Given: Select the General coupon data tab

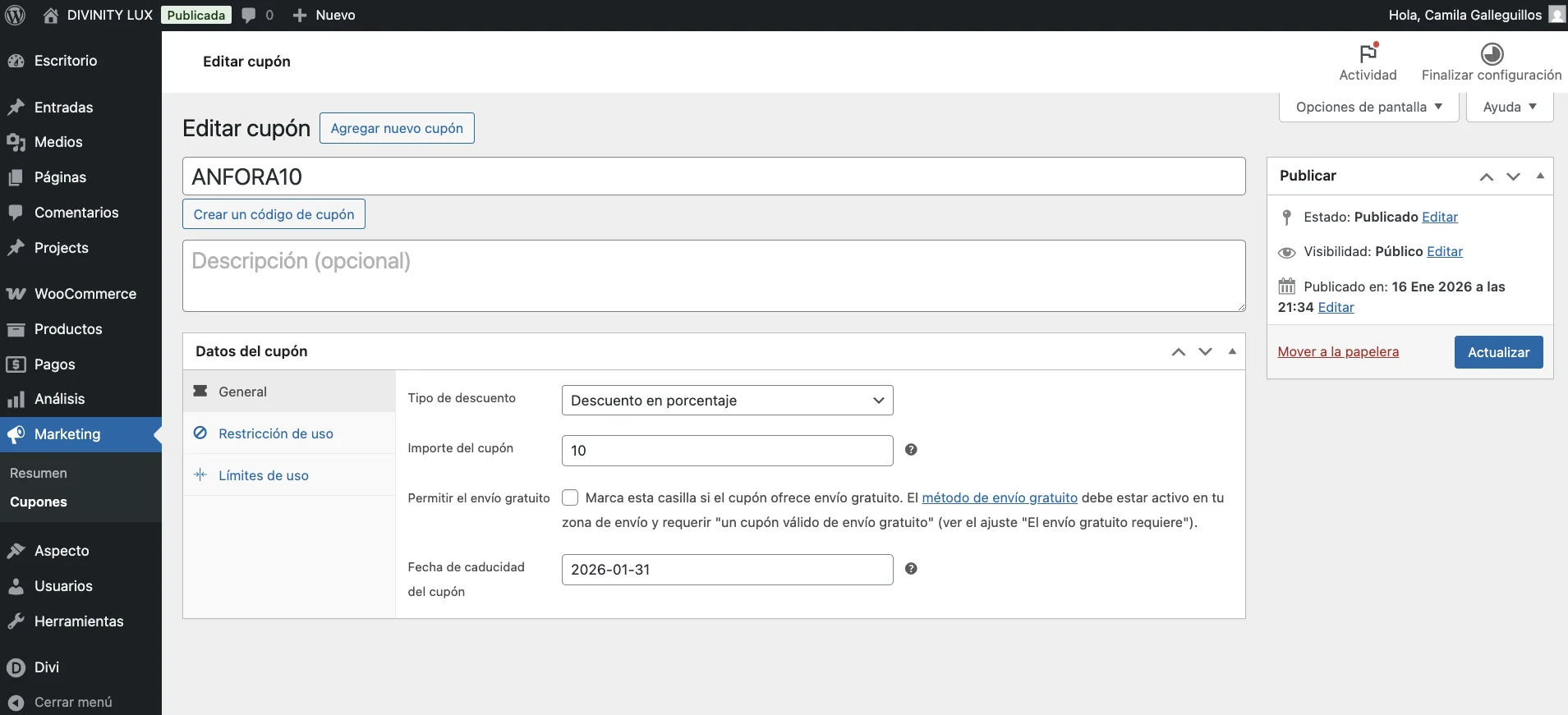Looking at the screenshot, I should pyautogui.click(x=289, y=392).
